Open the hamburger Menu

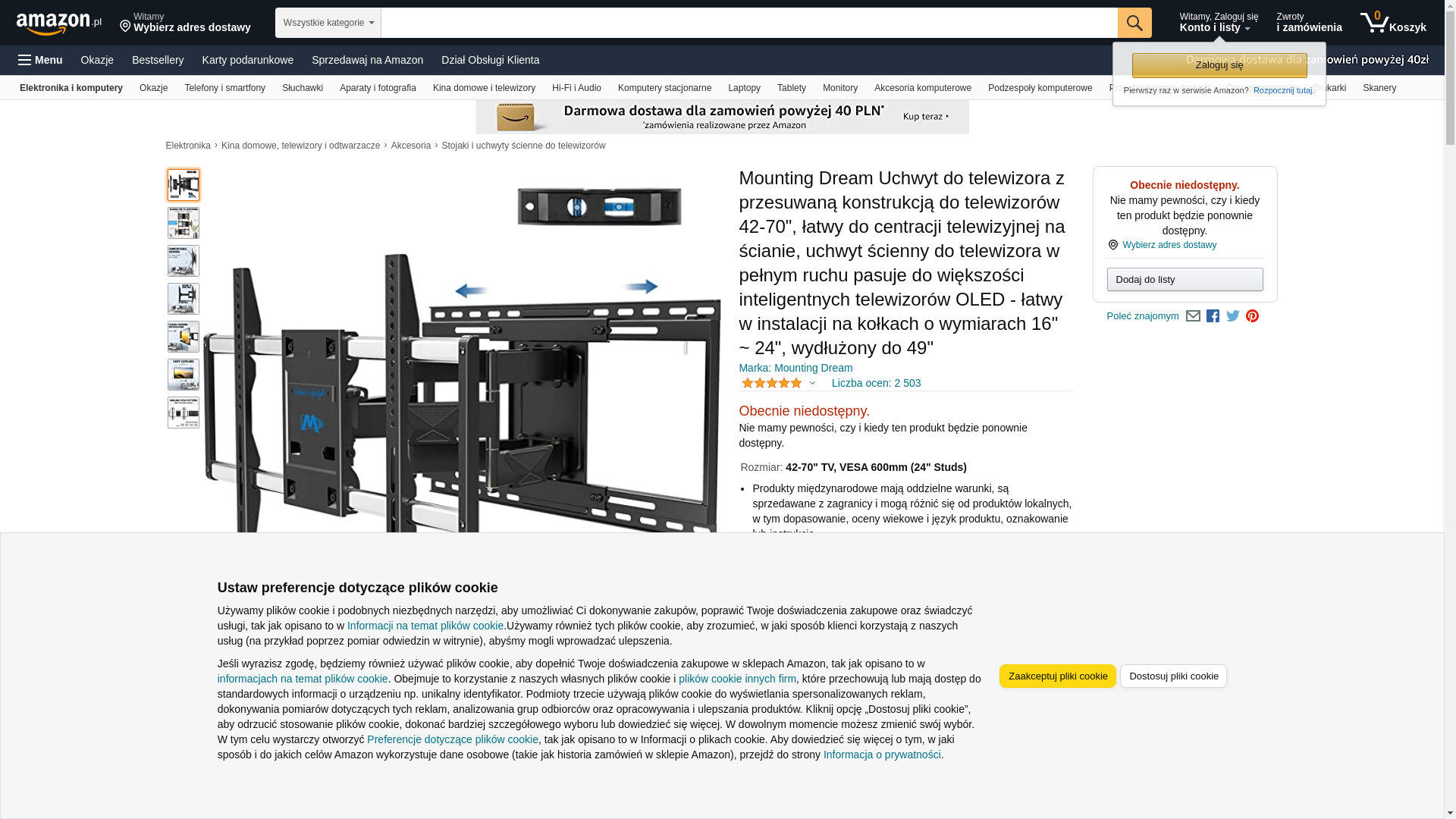coord(40,60)
